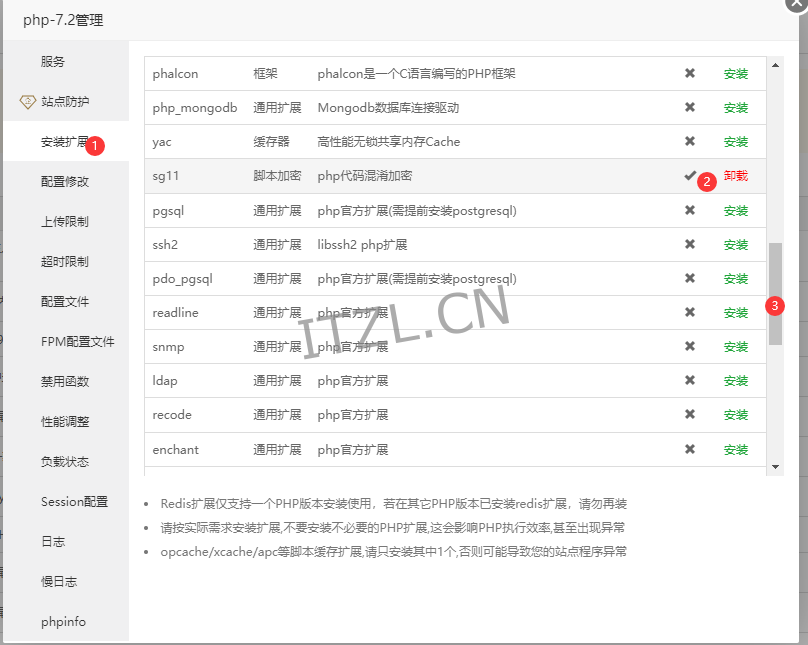Click the X status icon for enchant
This screenshot has width=808, height=645.
689,449
